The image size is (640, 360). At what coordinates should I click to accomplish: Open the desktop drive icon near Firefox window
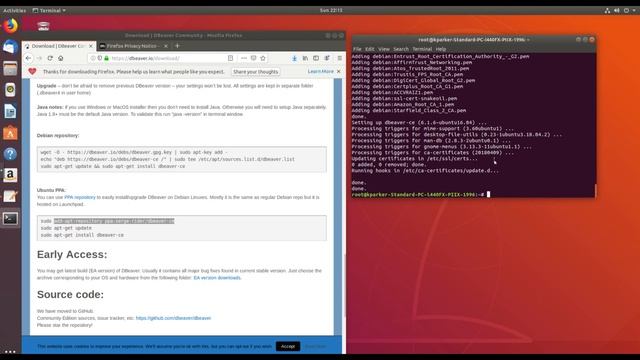point(43,27)
